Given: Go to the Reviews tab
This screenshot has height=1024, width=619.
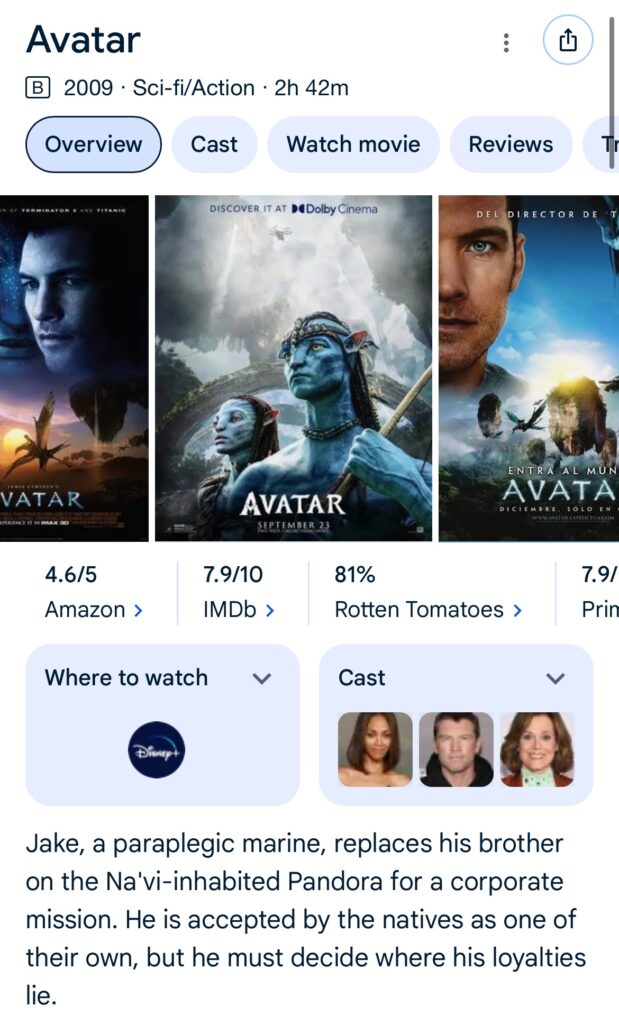Looking at the screenshot, I should pos(511,144).
